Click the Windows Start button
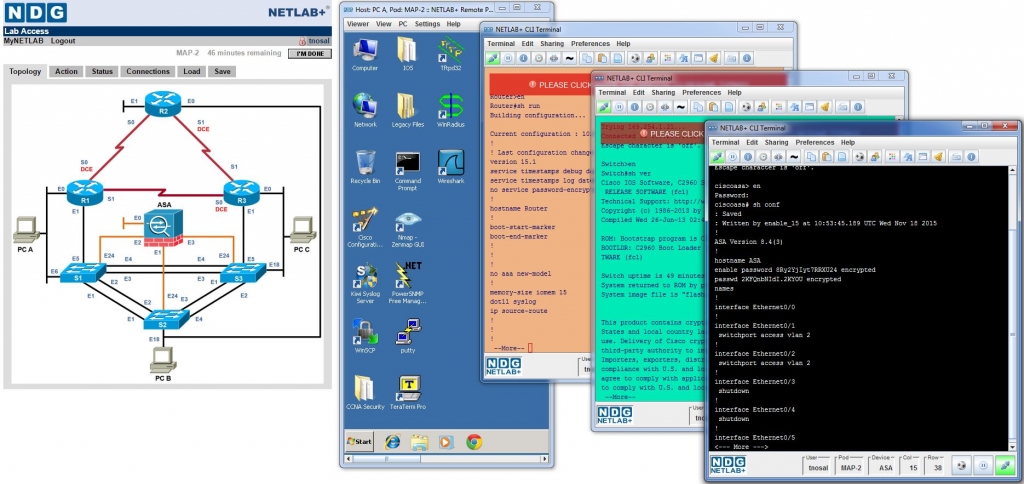1024x484 pixels. click(360, 442)
